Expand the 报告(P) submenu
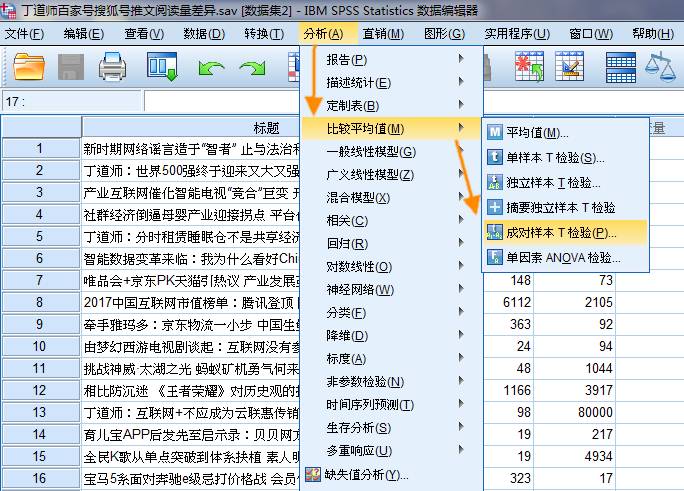 coord(391,59)
